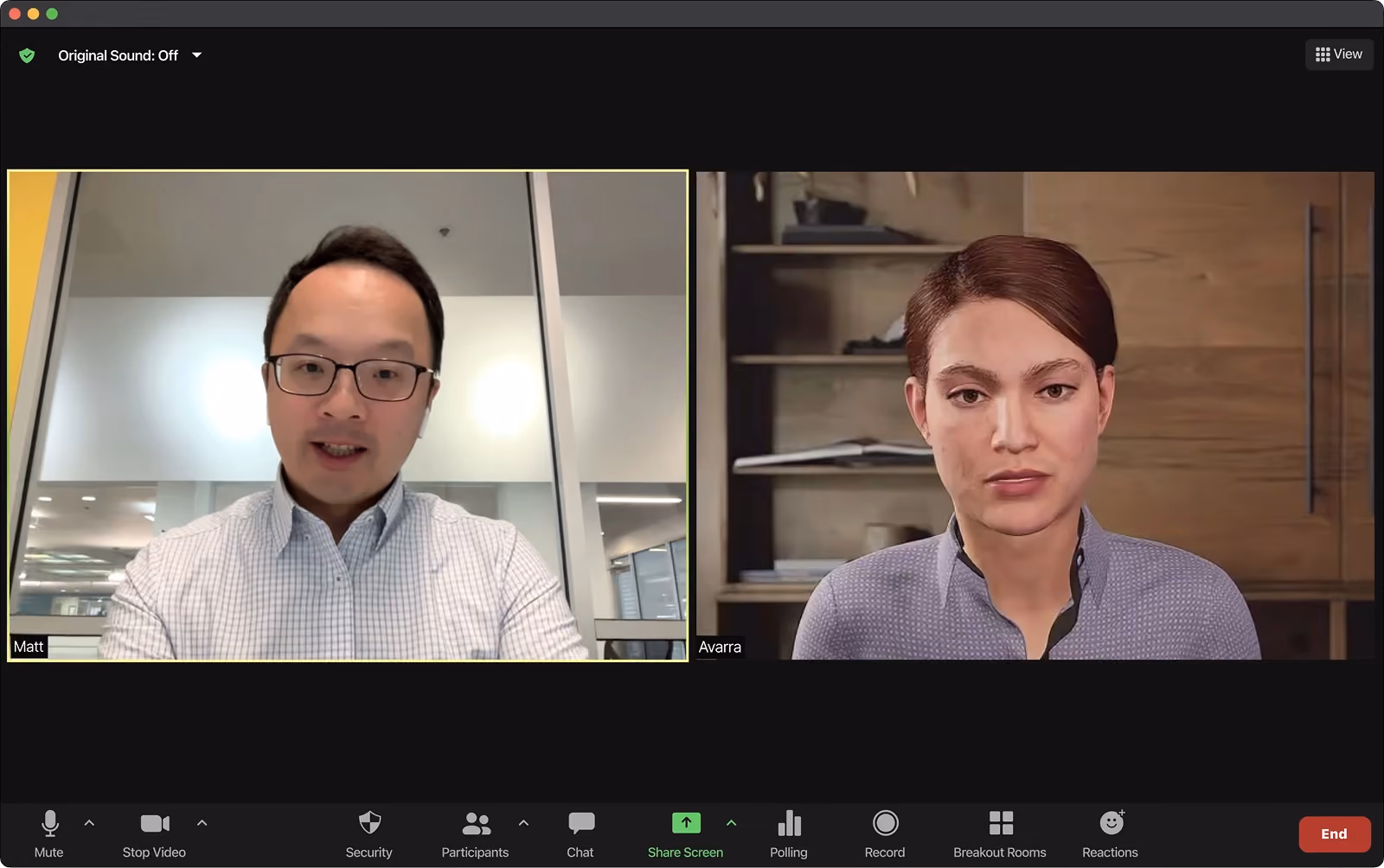
Task: Click the red End button
Action: [1334, 834]
